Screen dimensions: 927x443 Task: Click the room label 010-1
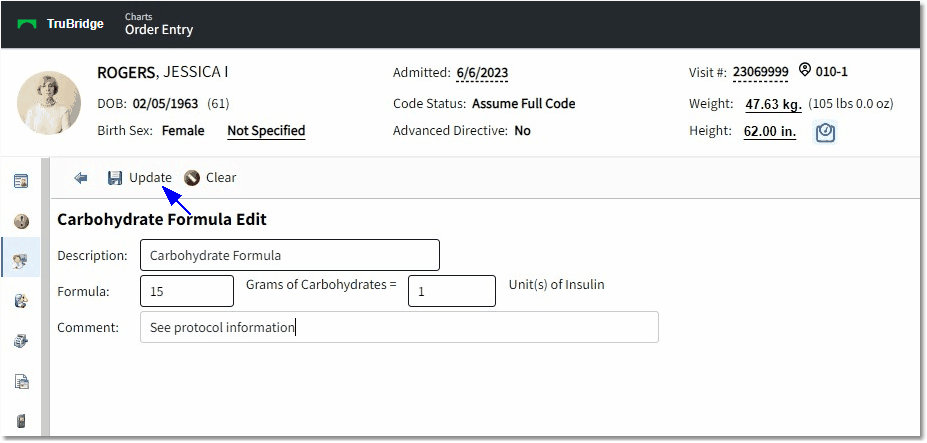[x=831, y=72]
